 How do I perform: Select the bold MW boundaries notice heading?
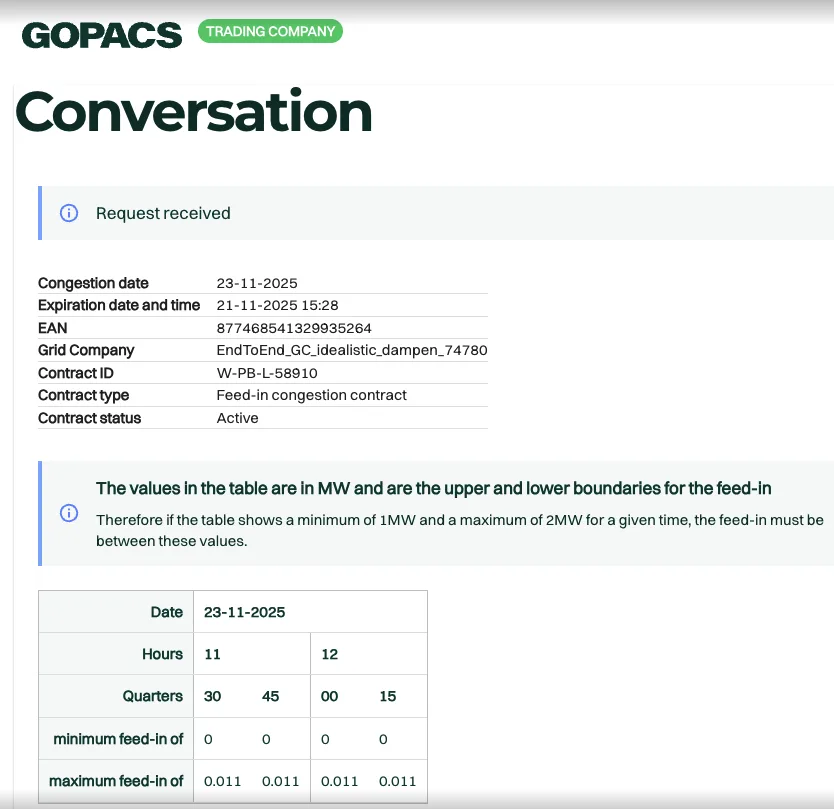click(x=433, y=488)
